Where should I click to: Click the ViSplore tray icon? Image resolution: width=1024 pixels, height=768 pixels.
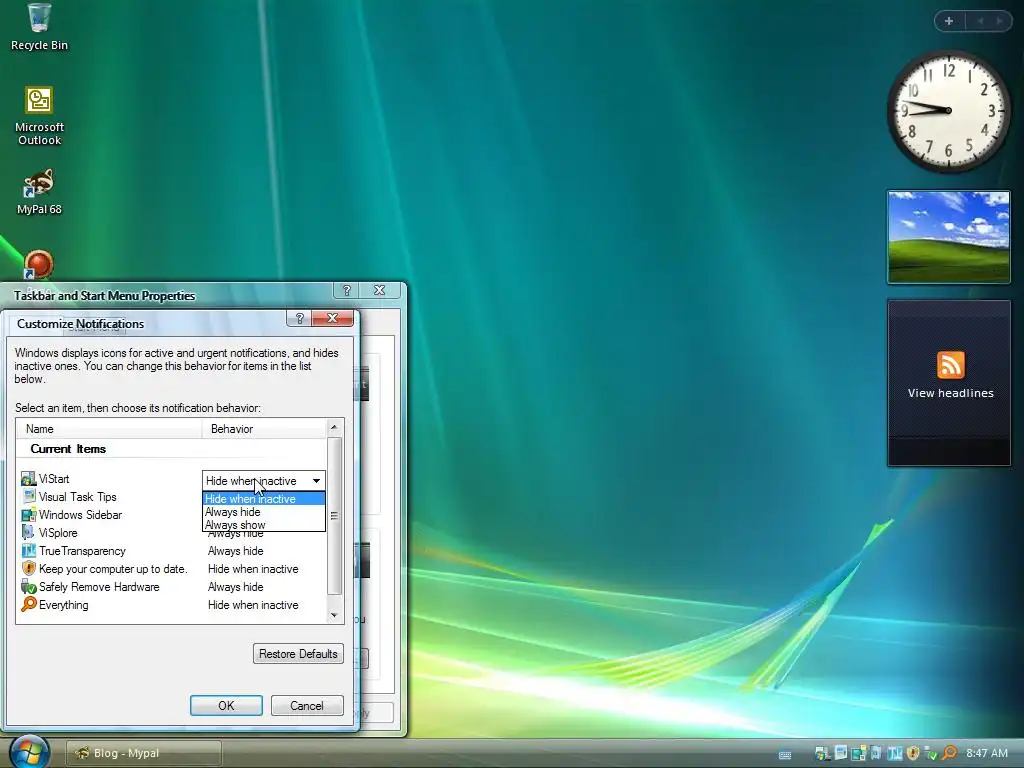pos(876,753)
